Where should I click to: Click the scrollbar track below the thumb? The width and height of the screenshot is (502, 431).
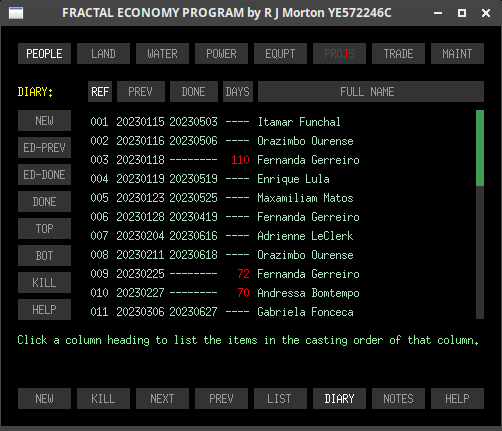tap(480, 252)
